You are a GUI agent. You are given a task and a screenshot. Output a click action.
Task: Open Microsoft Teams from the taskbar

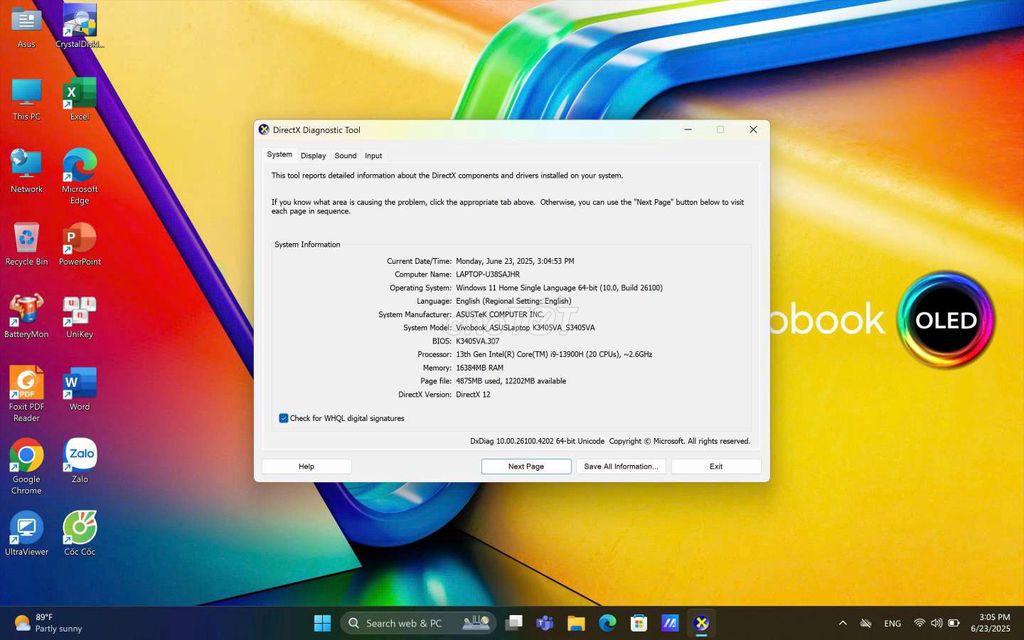point(545,623)
